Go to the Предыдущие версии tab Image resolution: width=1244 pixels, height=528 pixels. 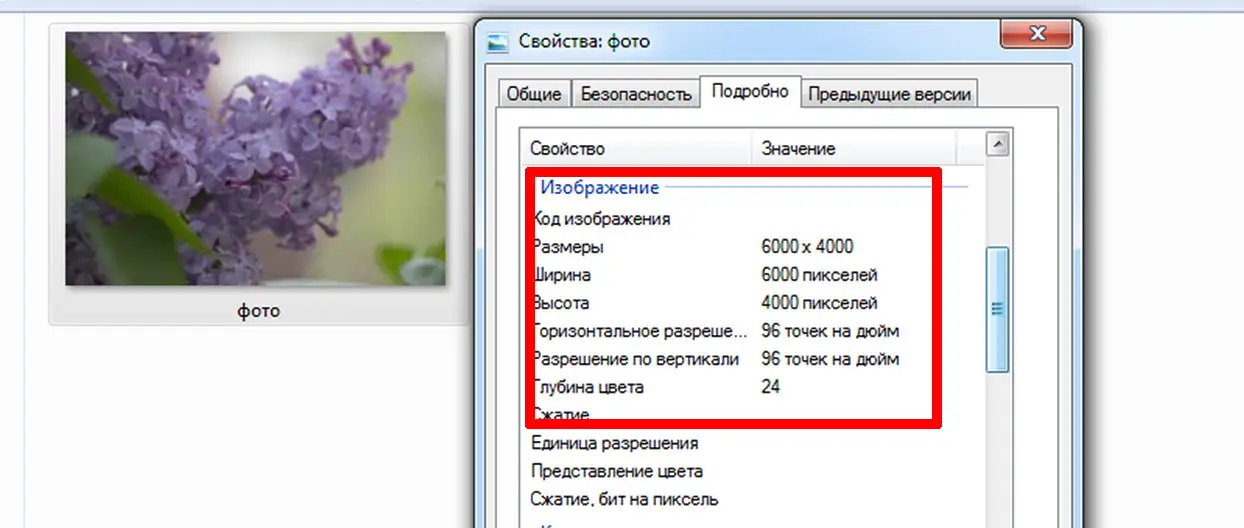tap(889, 94)
